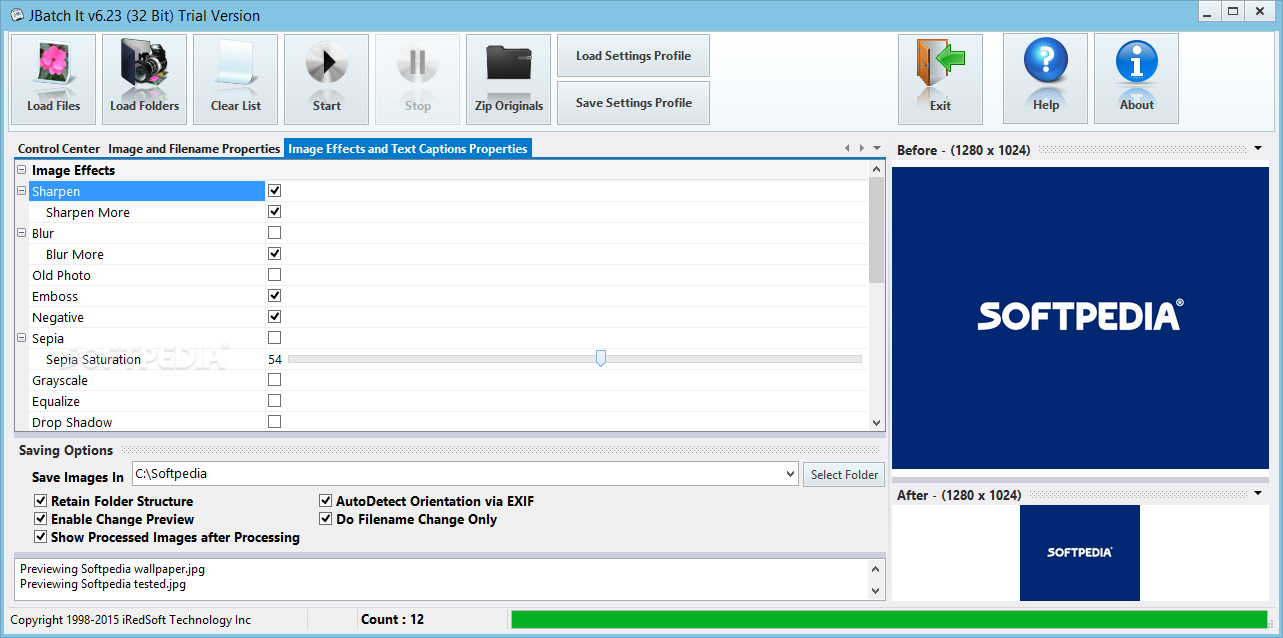
Task: Collapse the Blur tree node
Action: tap(22, 233)
